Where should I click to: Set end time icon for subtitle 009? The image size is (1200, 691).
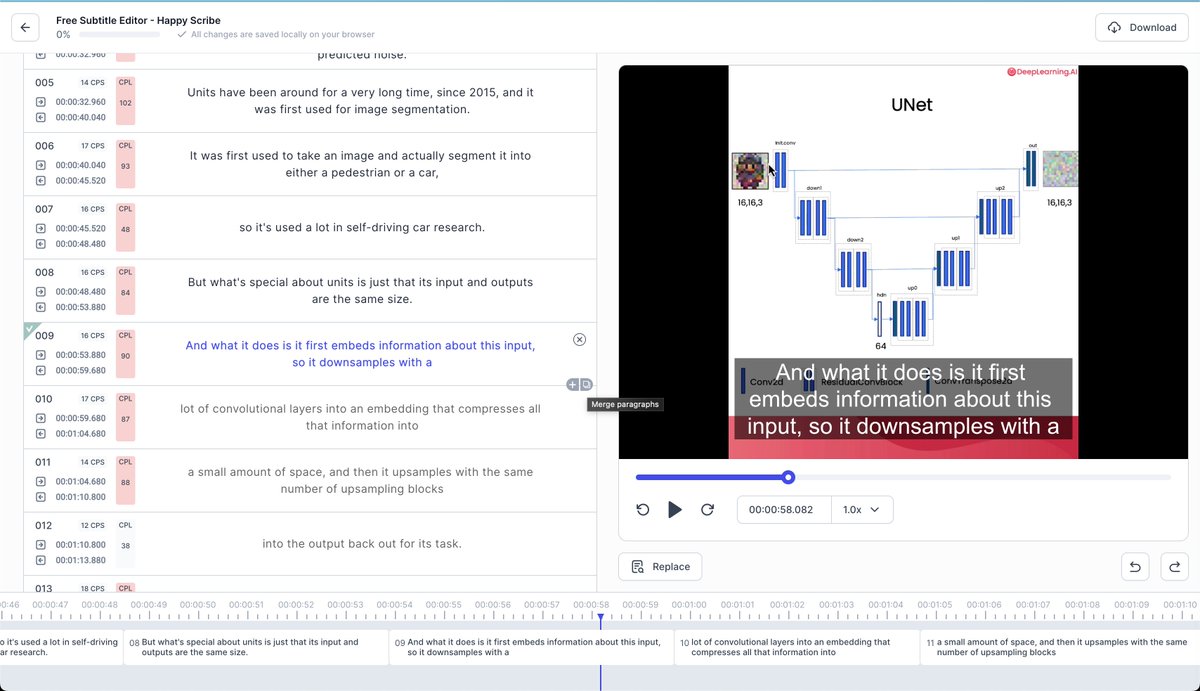click(41, 370)
